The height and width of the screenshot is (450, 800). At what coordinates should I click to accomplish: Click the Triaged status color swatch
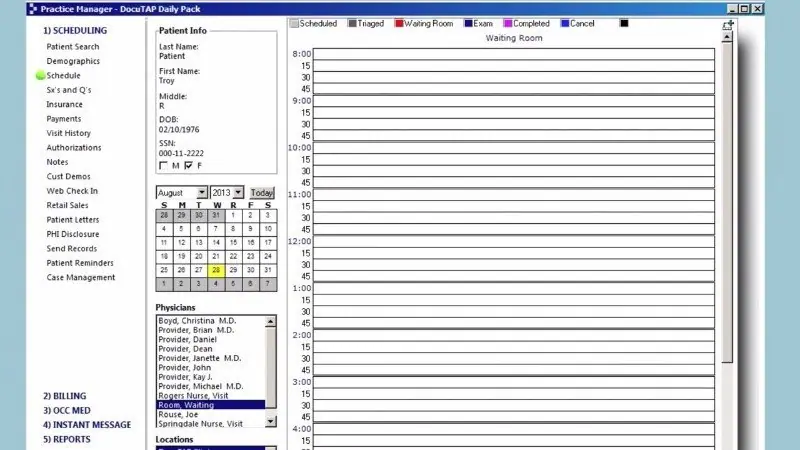[352, 23]
